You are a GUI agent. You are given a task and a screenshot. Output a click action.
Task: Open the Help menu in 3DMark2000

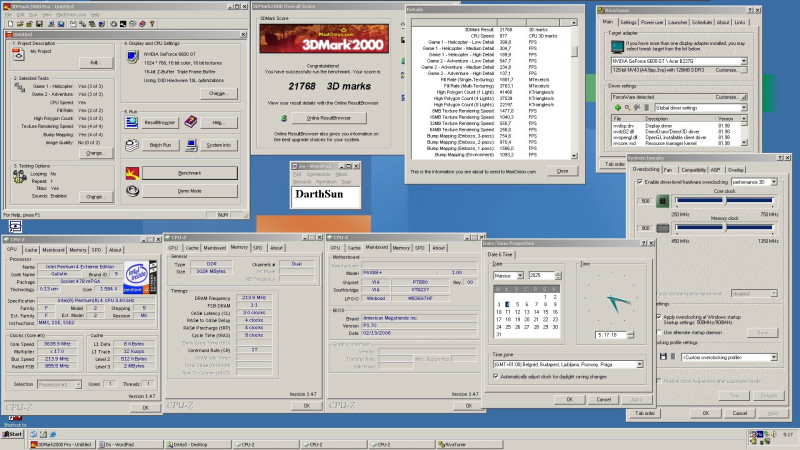[95, 15]
